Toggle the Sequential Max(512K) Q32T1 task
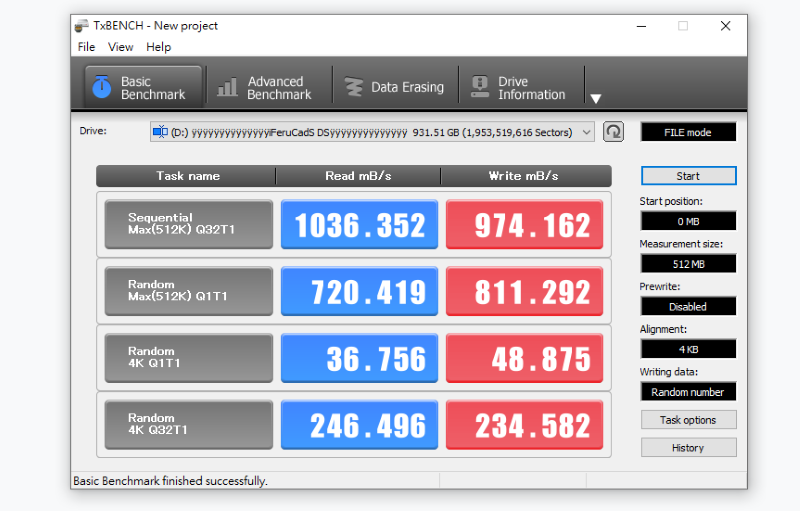This screenshot has width=800, height=511. pyautogui.click(x=189, y=224)
